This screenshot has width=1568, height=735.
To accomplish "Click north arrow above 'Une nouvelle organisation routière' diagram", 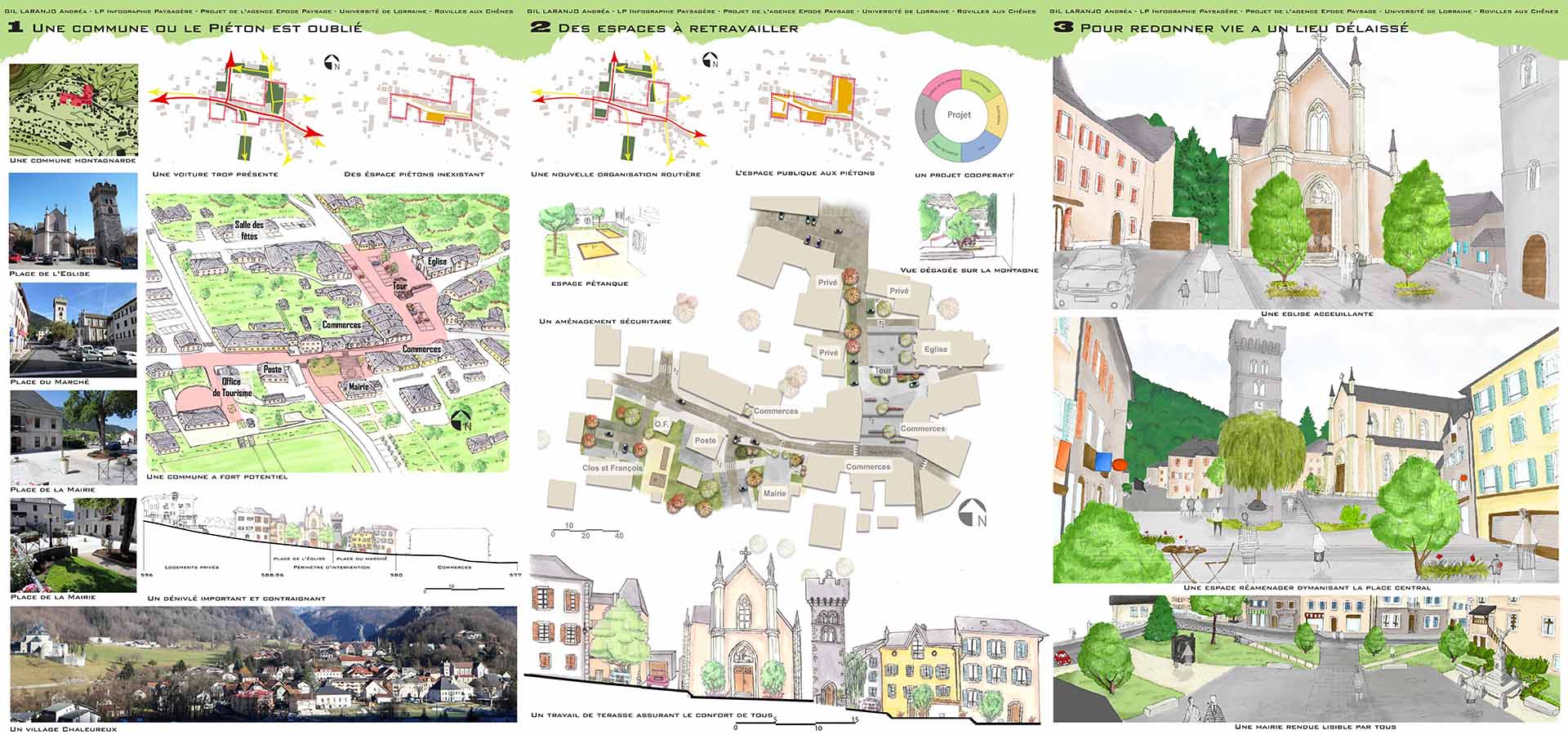I will pyautogui.click(x=711, y=60).
